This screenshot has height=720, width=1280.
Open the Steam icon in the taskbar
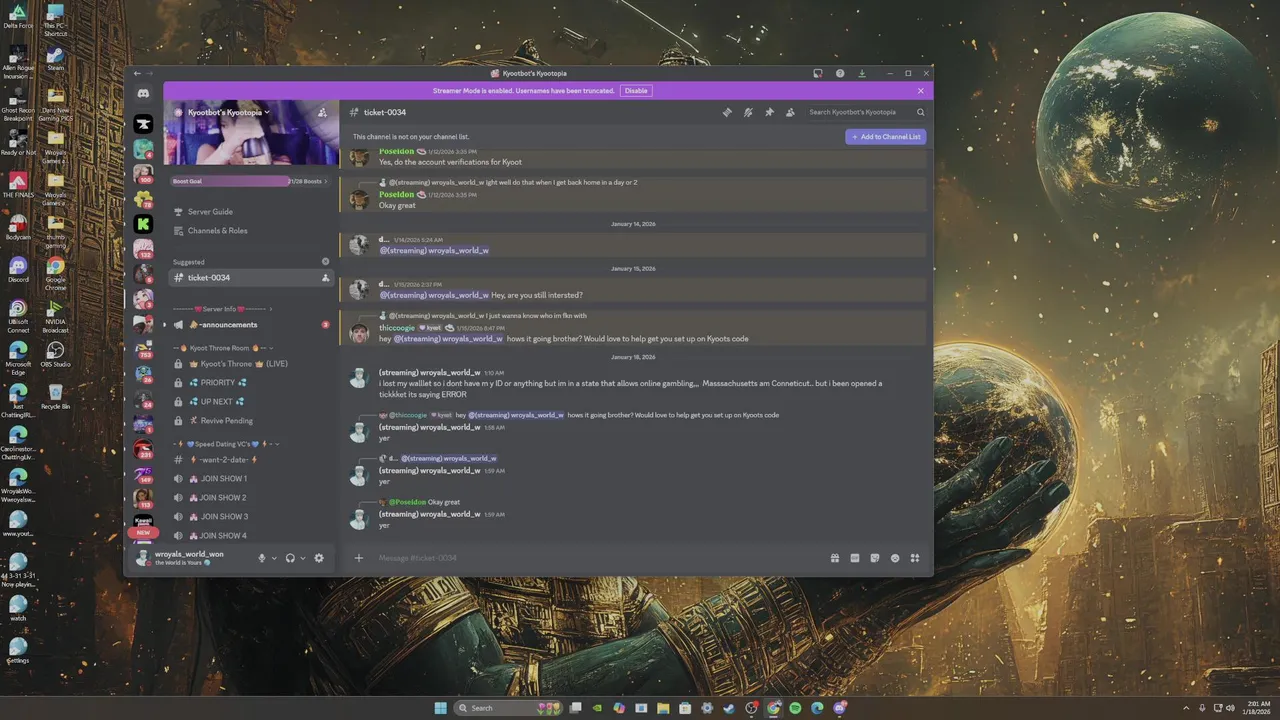pos(728,708)
